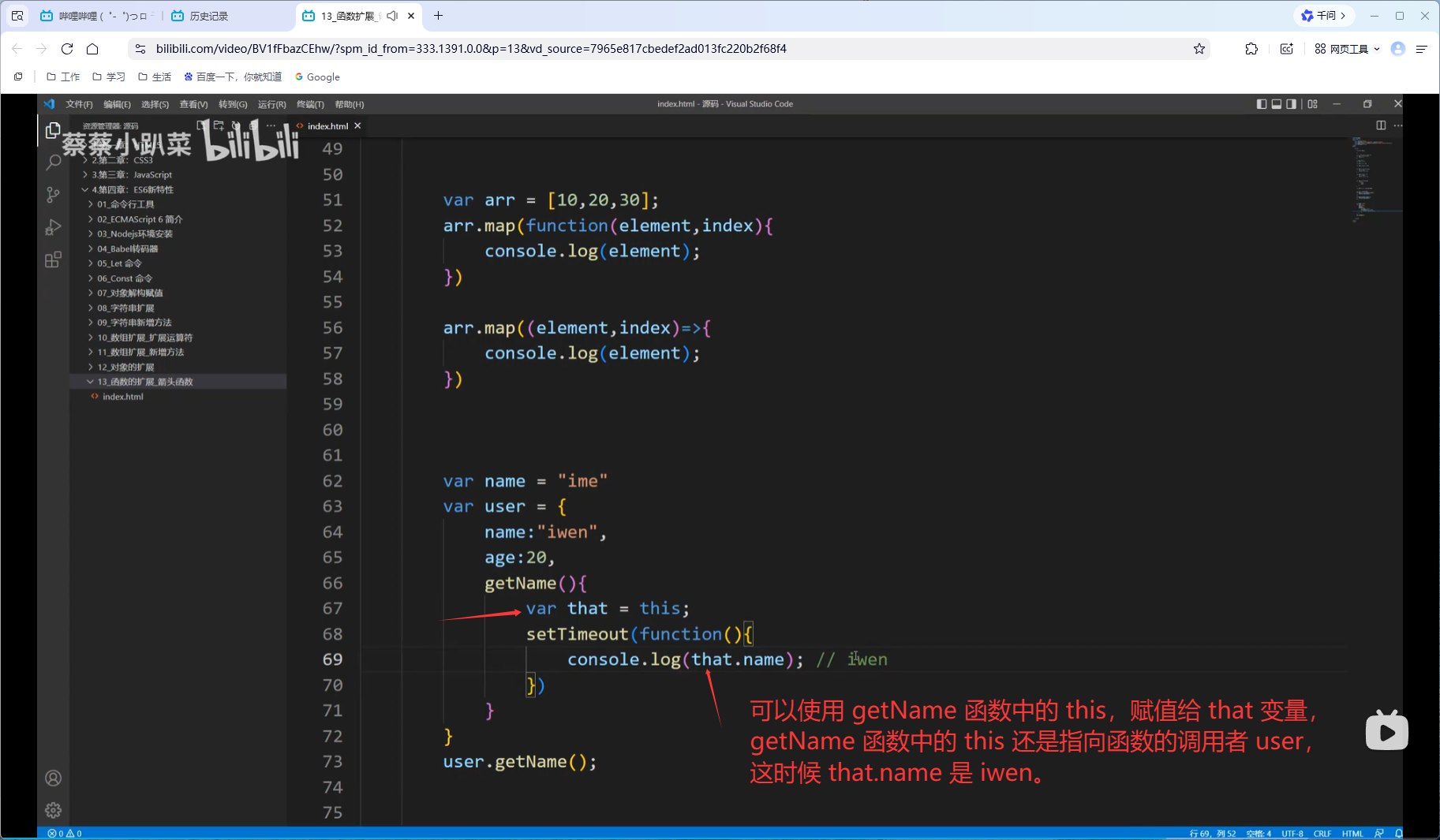The image size is (1440, 840).
Task: View site information icon in address bar
Action: click(140, 49)
